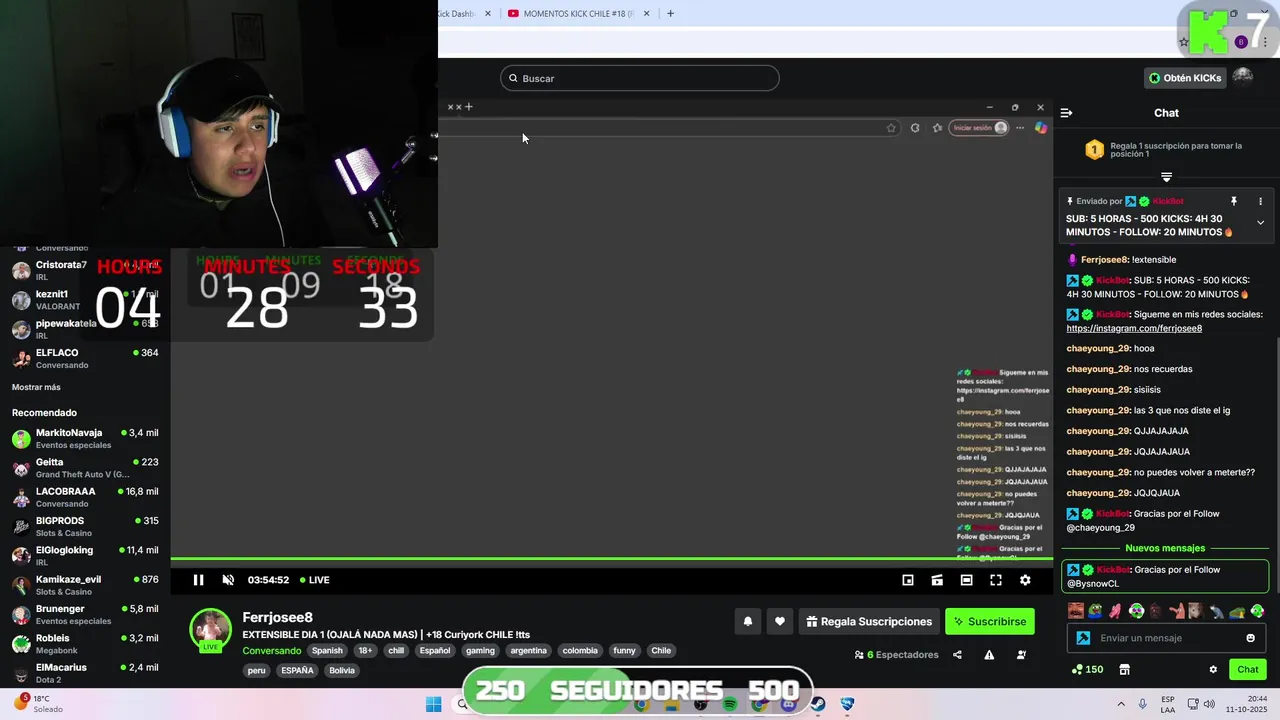Open ElGlogloking recommended channel
1280x720 pixels.
85,555
